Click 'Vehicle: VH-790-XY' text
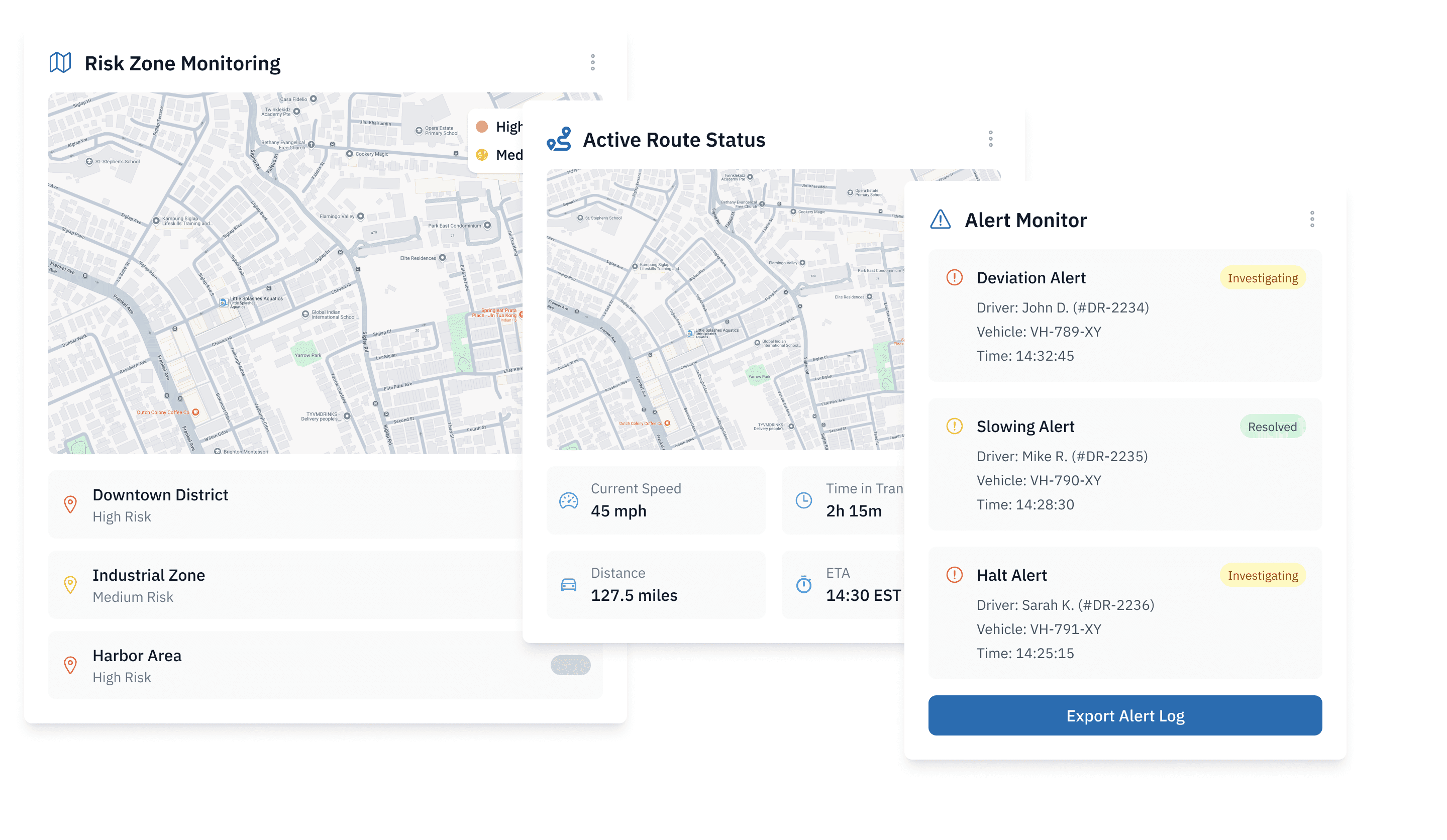The height and width of the screenshot is (840, 1447). 1039,481
